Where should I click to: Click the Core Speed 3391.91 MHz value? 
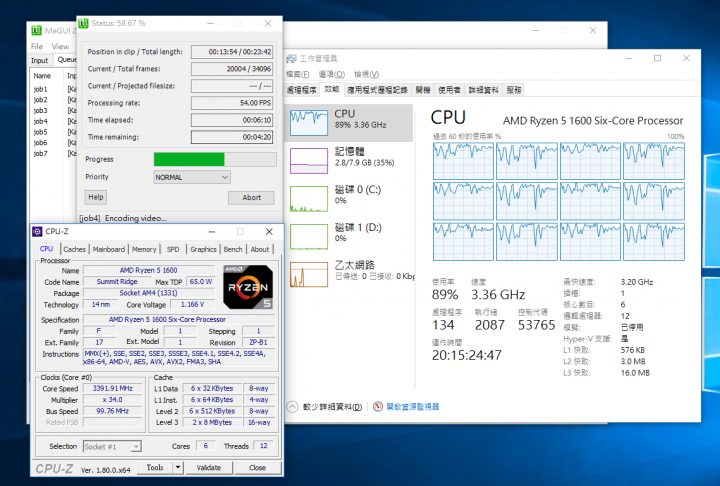pyautogui.click(x=112, y=389)
